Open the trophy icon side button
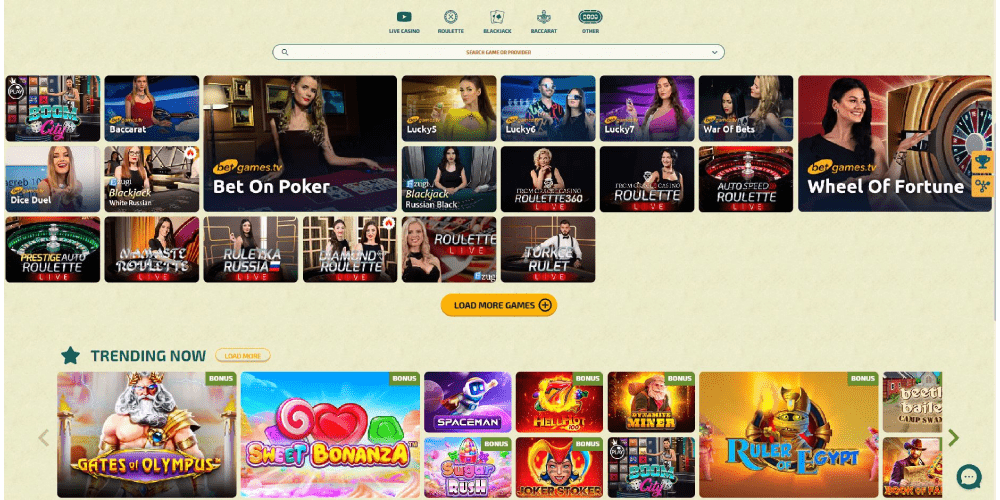Viewport: 1000px width, 500px height. (983, 162)
